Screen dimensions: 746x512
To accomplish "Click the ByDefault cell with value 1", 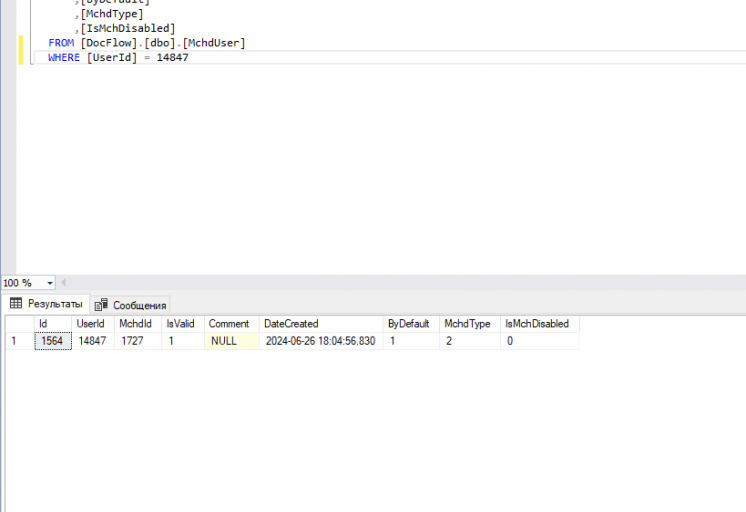I will click(411, 341).
